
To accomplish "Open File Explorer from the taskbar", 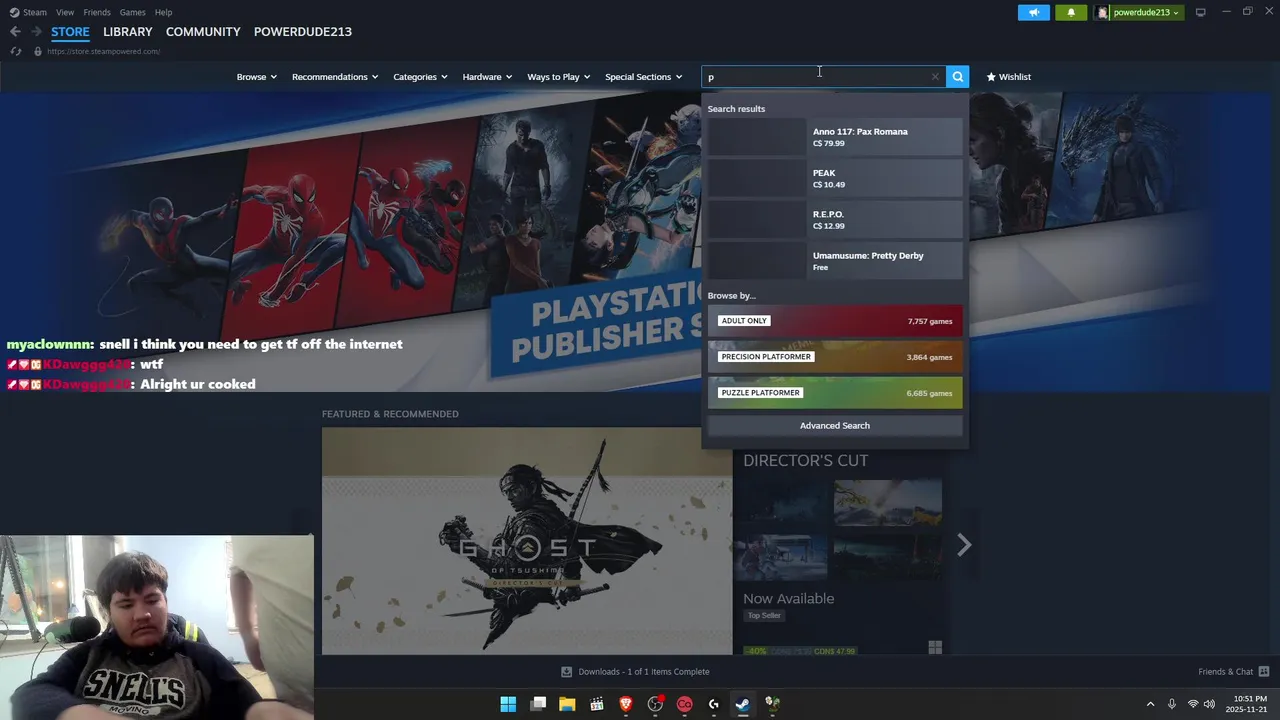I will [x=567, y=704].
